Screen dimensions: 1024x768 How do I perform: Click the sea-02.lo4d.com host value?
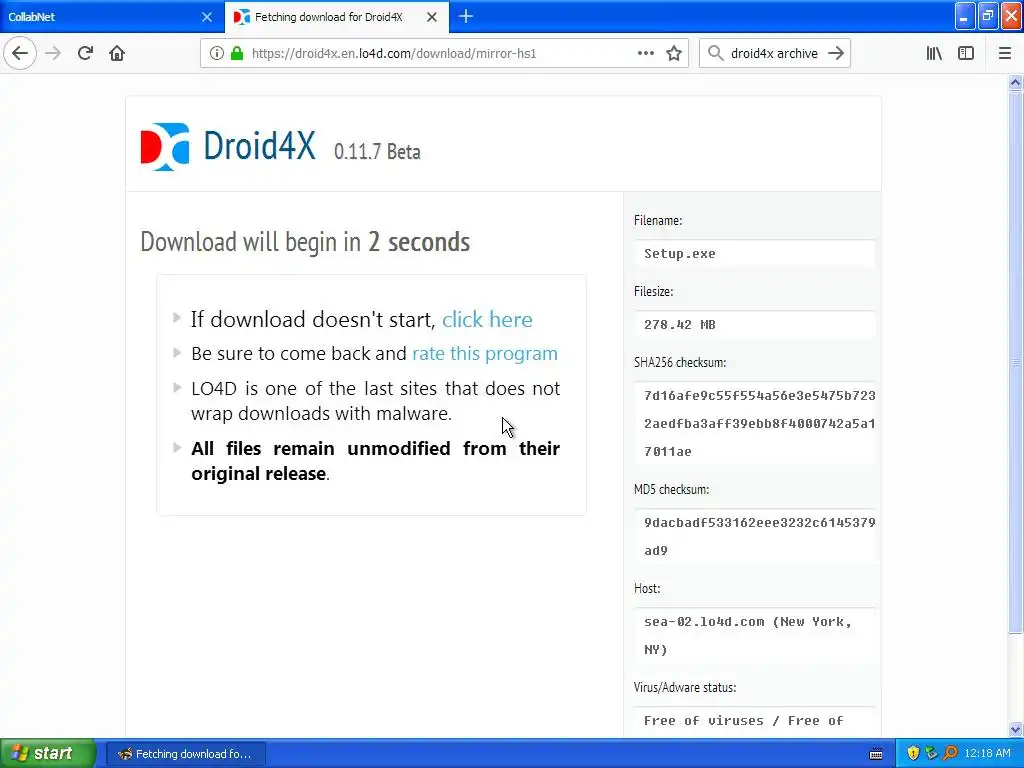[x=754, y=635]
